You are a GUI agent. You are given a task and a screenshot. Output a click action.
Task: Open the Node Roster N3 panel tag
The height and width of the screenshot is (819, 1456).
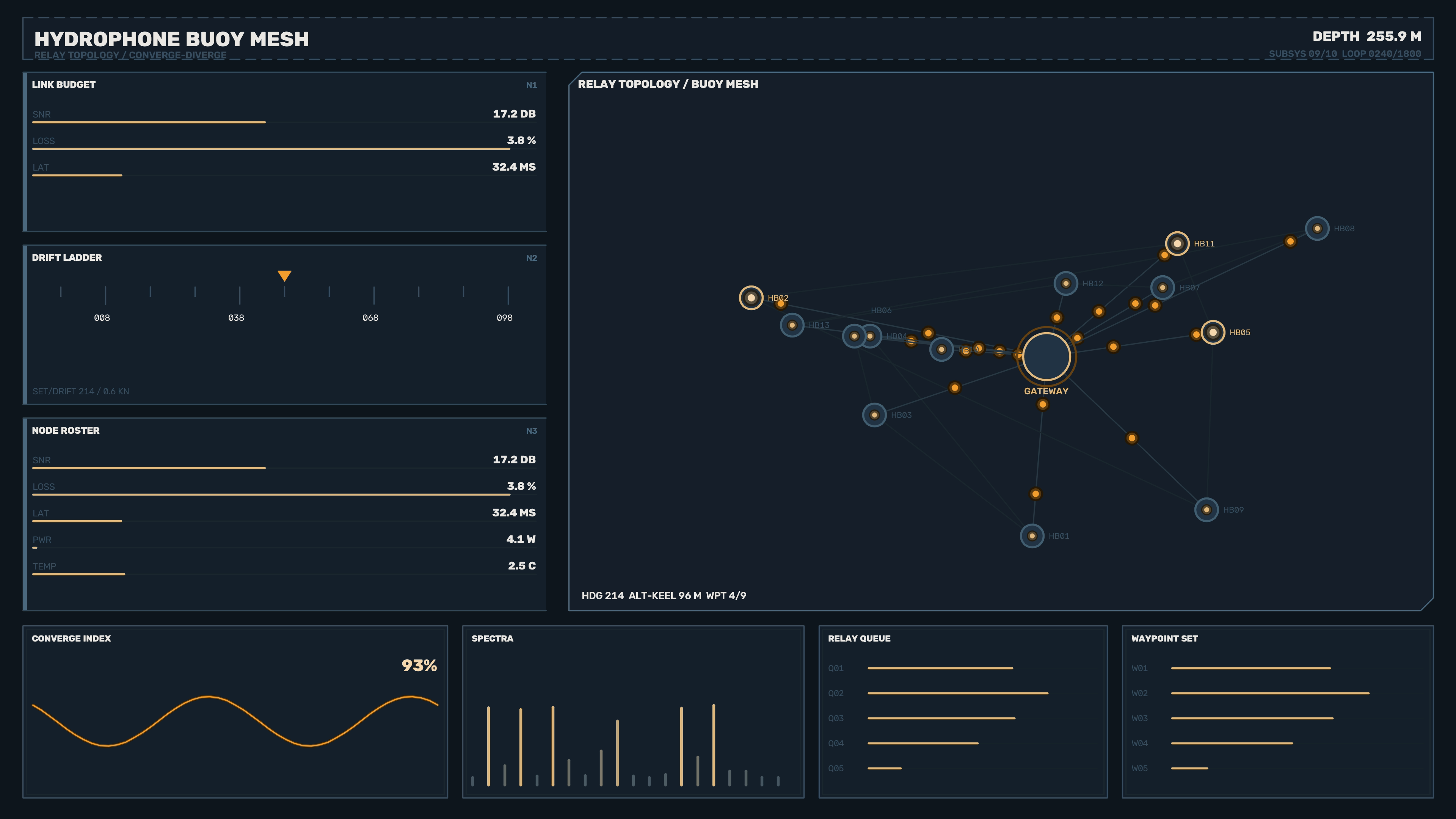[531, 431]
